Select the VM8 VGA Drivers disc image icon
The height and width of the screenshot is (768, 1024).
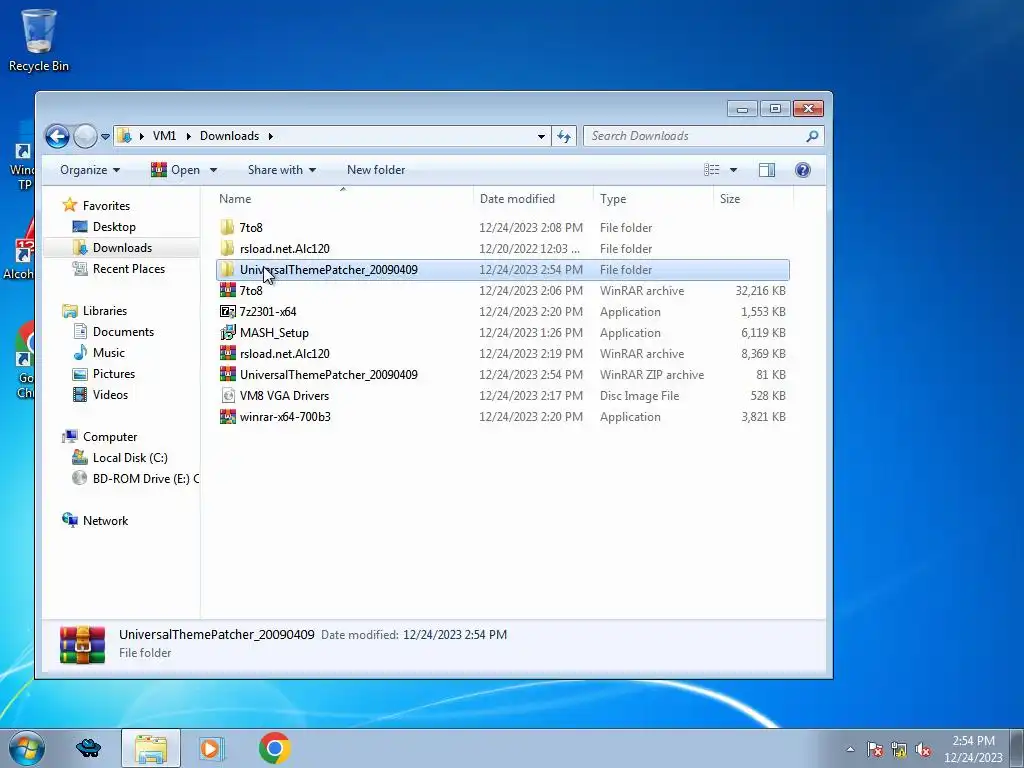[227, 395]
